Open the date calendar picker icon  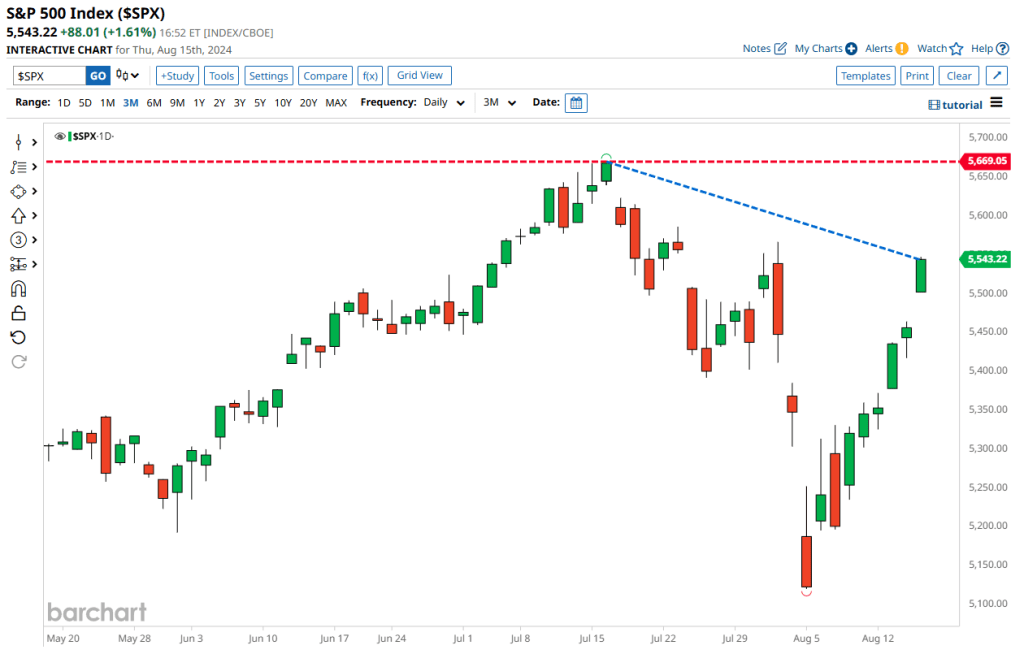(576, 102)
